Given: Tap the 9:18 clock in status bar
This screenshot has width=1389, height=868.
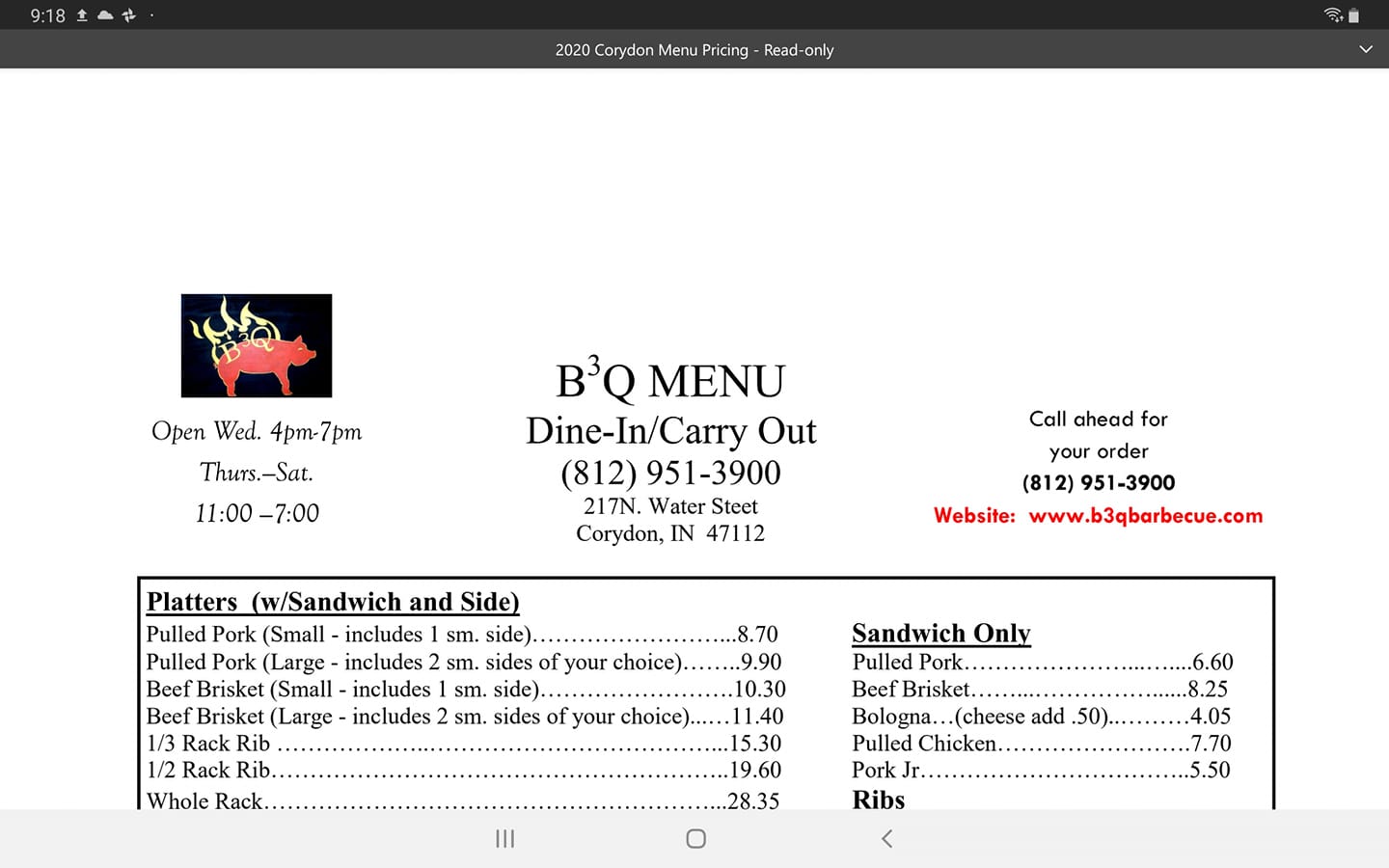Looking at the screenshot, I should tap(47, 15).
